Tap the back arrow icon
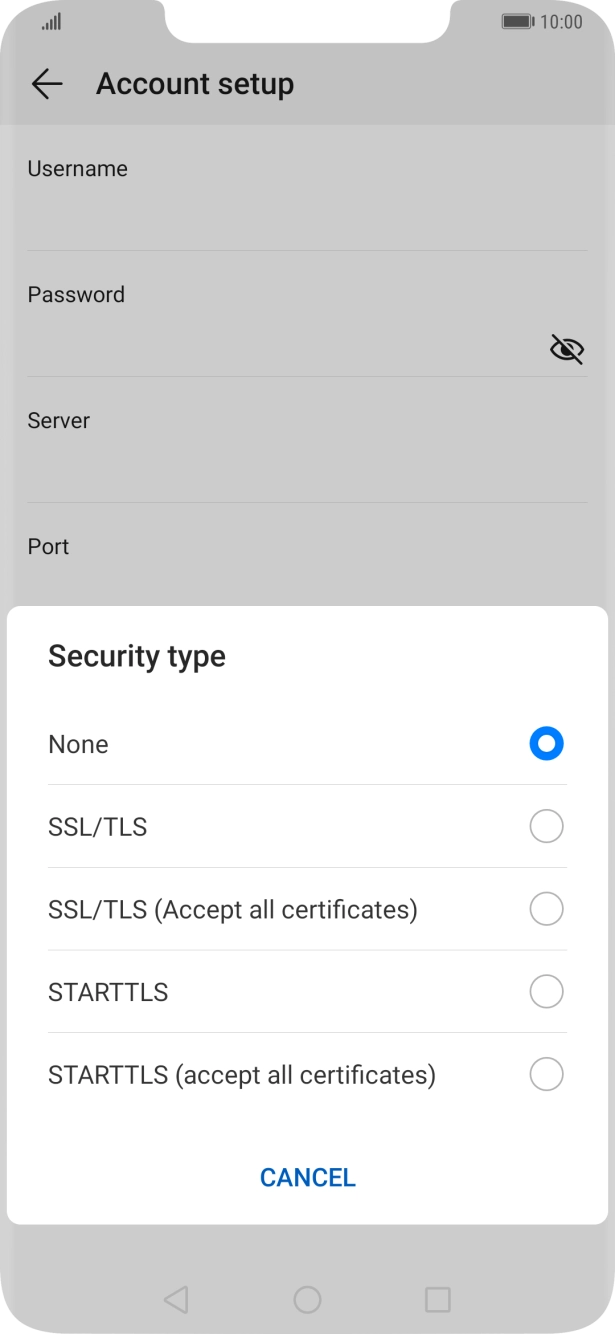This screenshot has height=1334, width=615. [x=47, y=84]
